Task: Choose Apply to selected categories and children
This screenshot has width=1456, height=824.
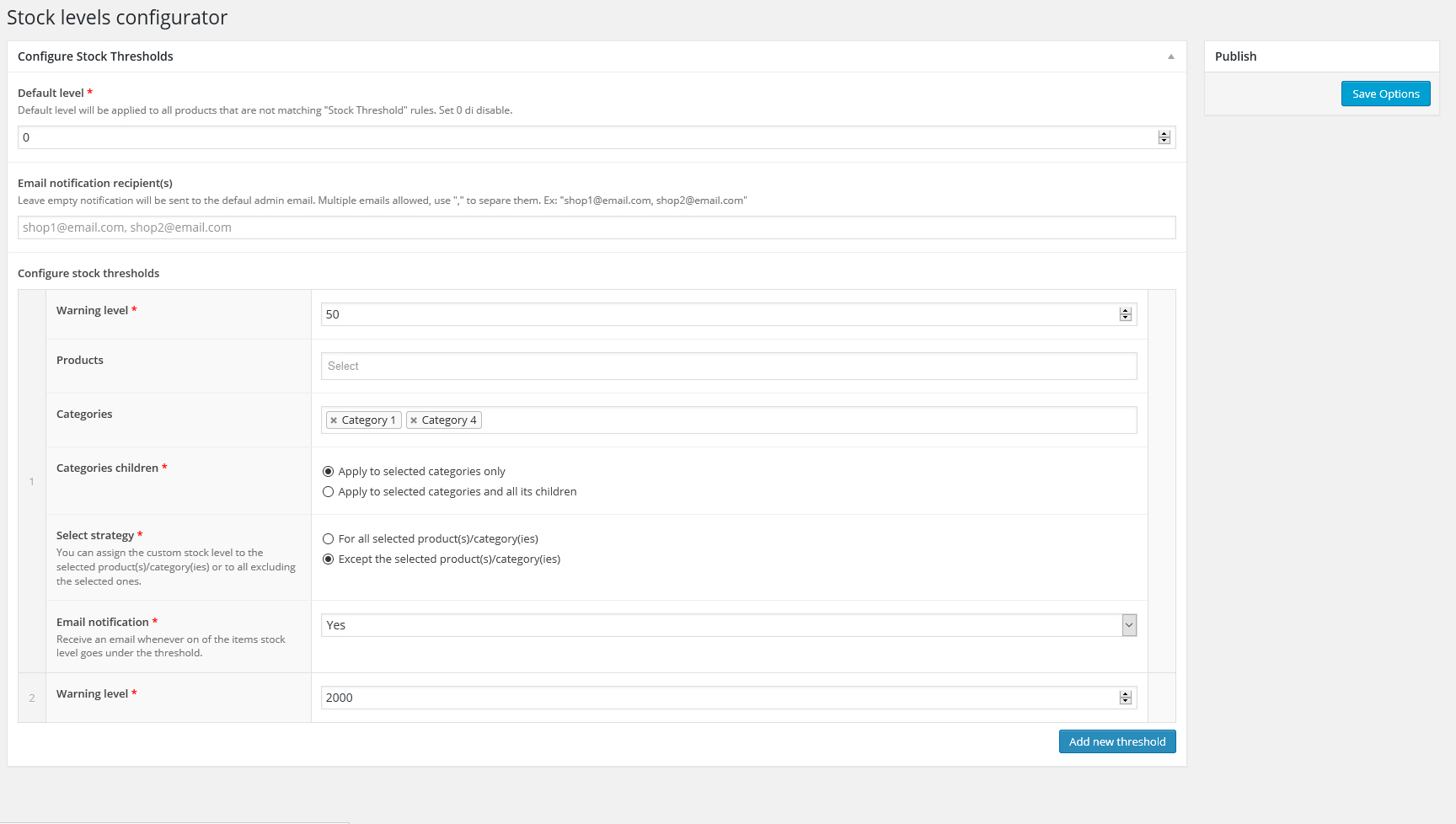Action: (329, 492)
